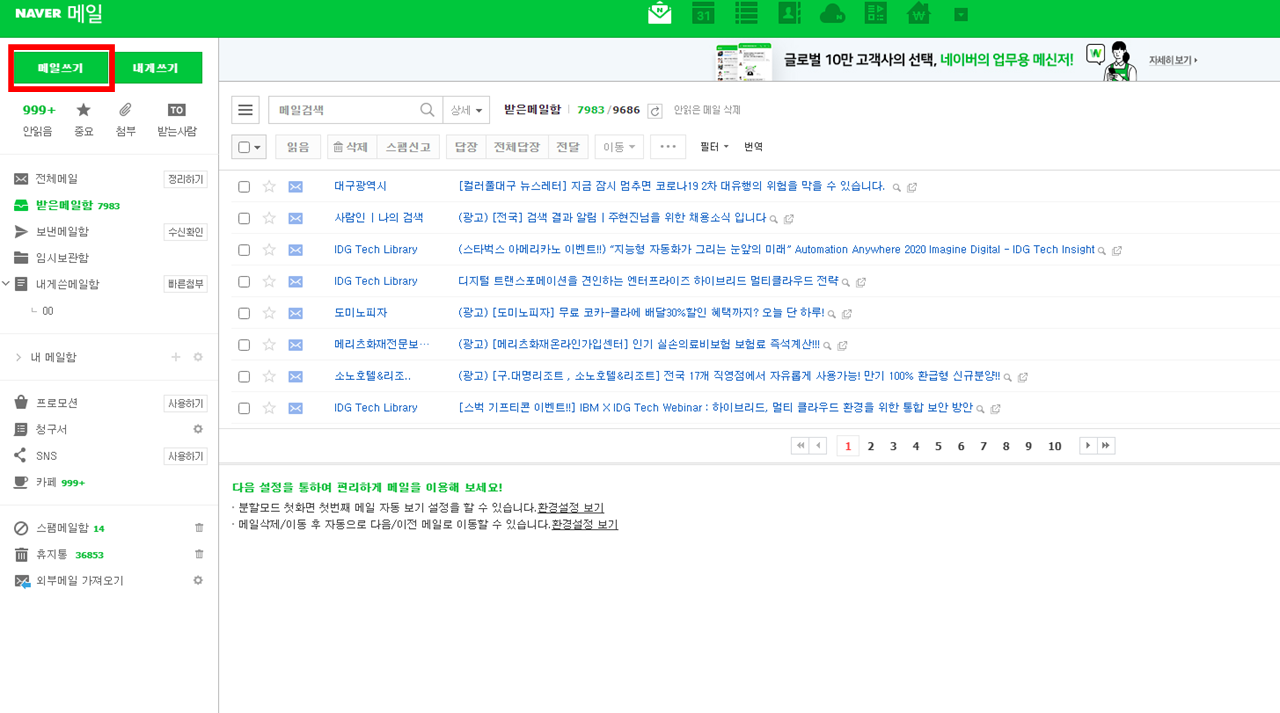
Task: Star the 도미노피자 mail
Action: (x=269, y=313)
